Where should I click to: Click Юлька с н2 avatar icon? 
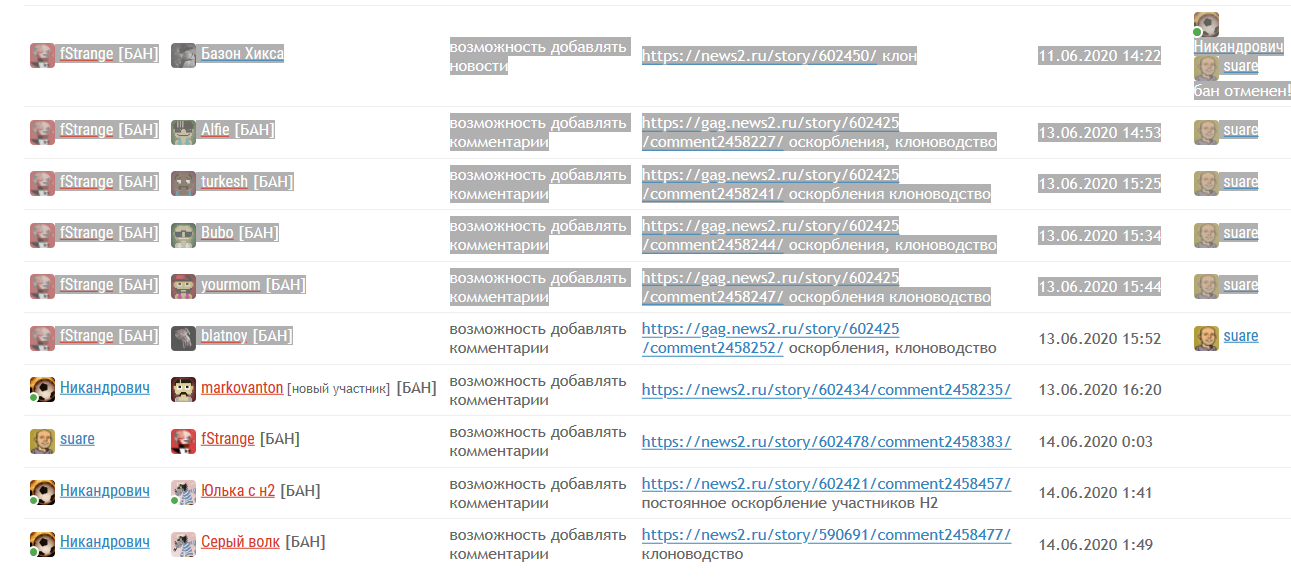pos(183,492)
